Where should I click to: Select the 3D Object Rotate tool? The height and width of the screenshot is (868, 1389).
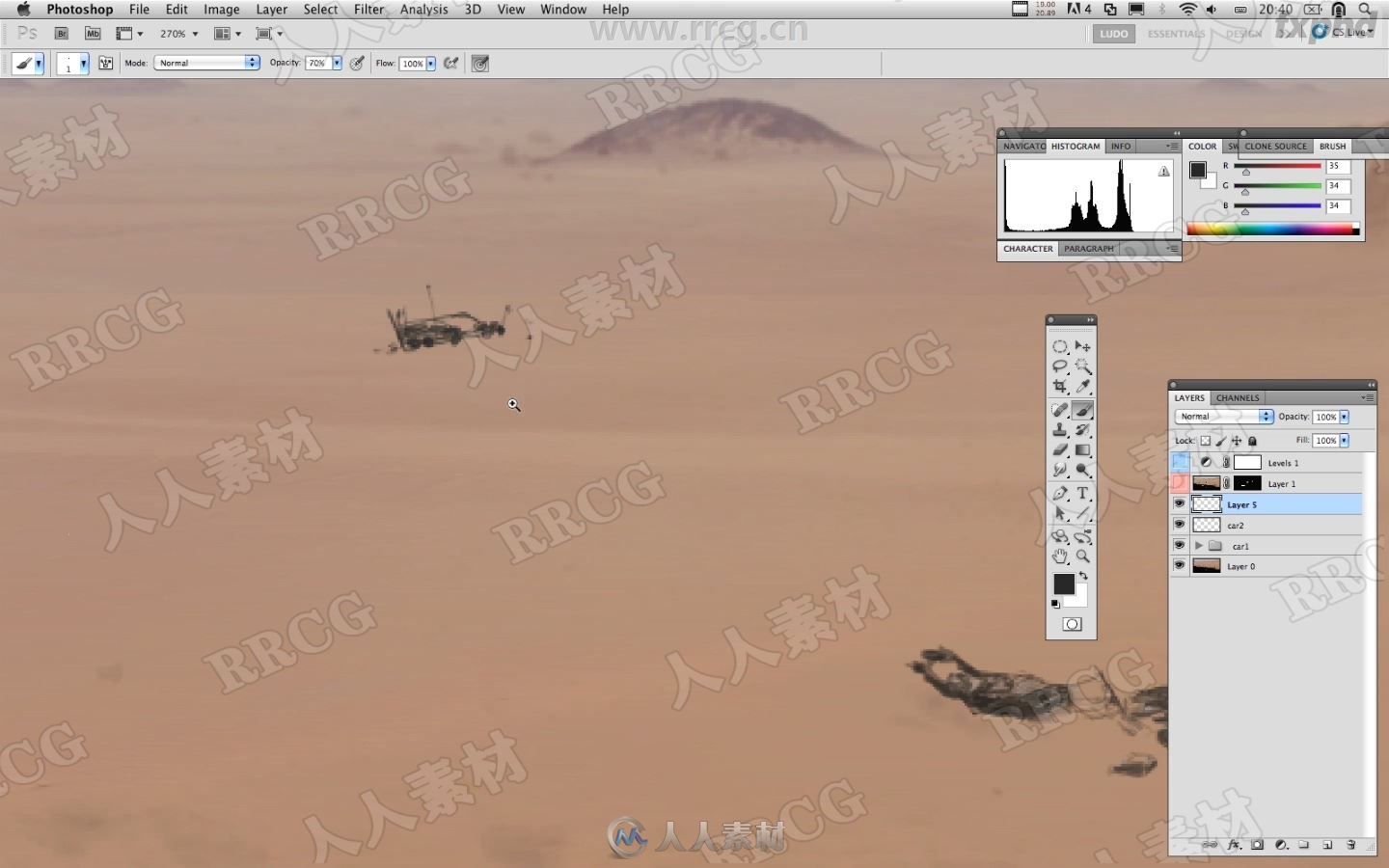(1060, 537)
